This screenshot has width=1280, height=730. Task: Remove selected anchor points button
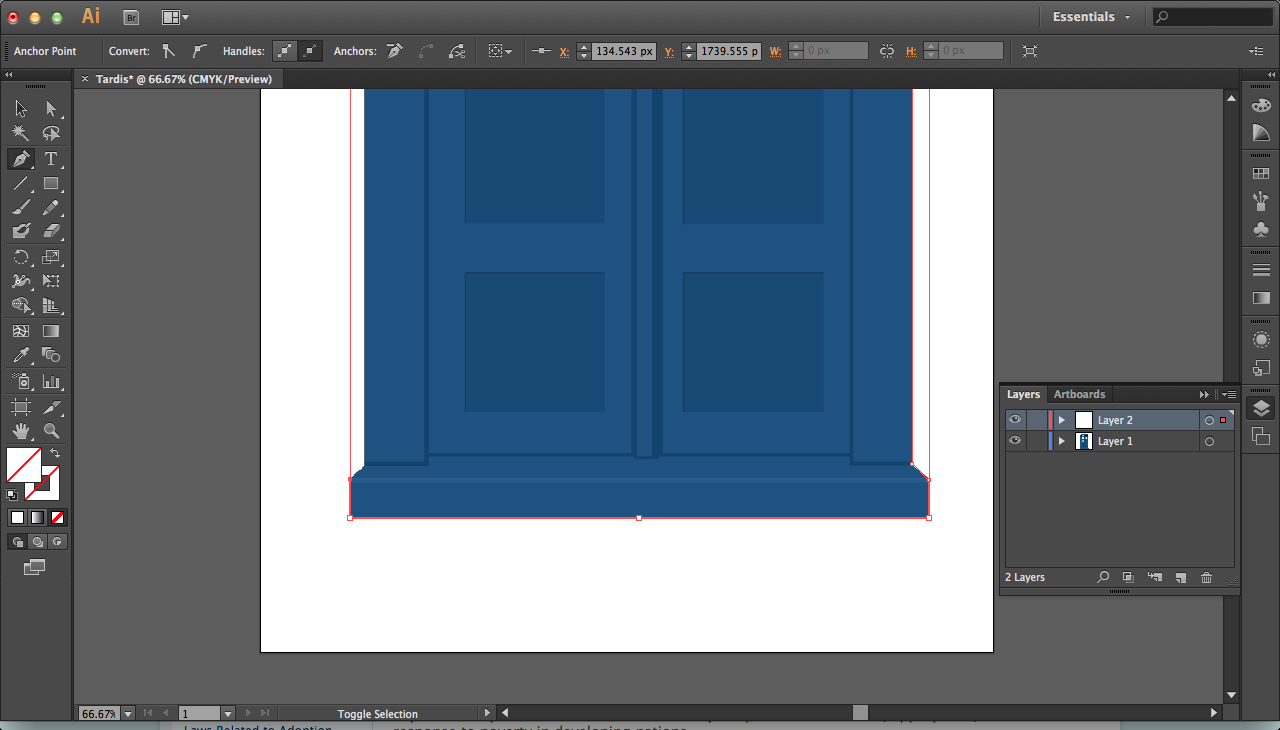coord(396,51)
